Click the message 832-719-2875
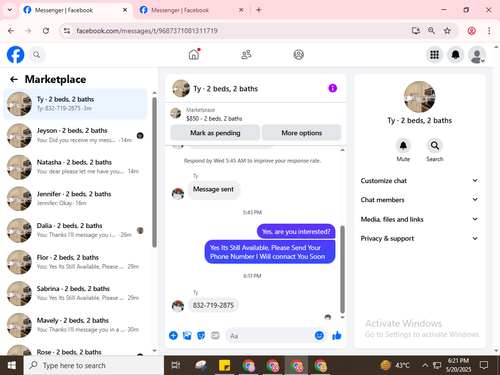This screenshot has height=375, width=500. point(213,305)
